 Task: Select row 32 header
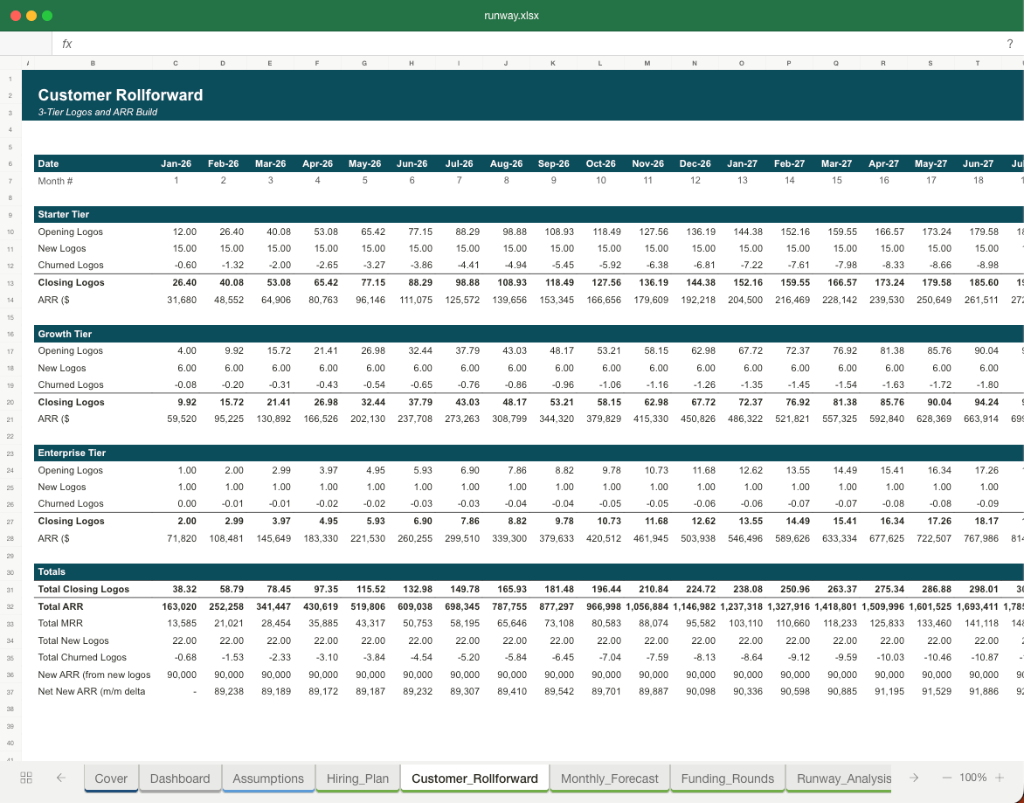[x=10, y=606]
